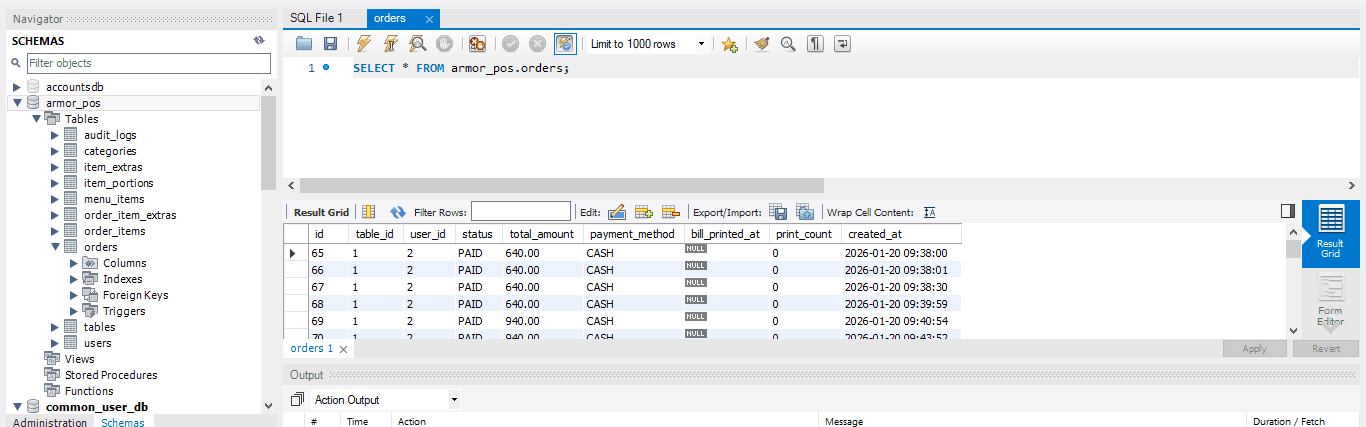Sort by the total_amount column header

pos(541,234)
